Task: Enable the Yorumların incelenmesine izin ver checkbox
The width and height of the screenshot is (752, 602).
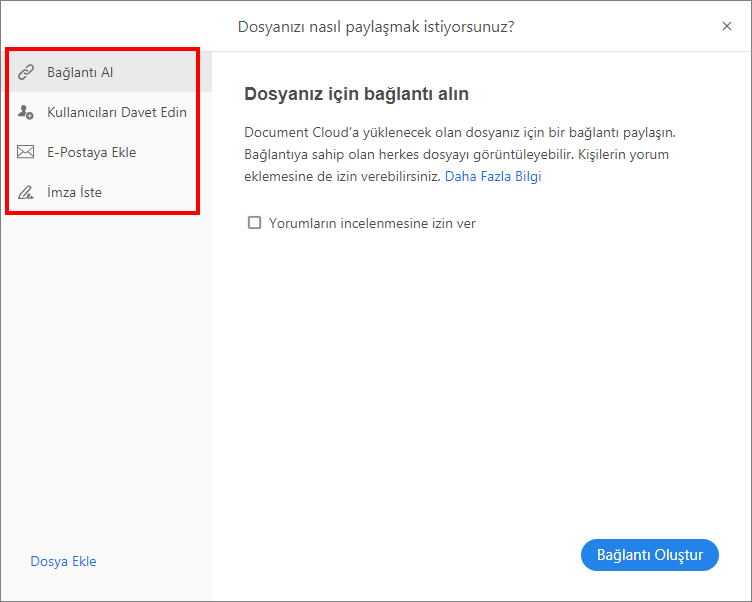Action: (254, 223)
